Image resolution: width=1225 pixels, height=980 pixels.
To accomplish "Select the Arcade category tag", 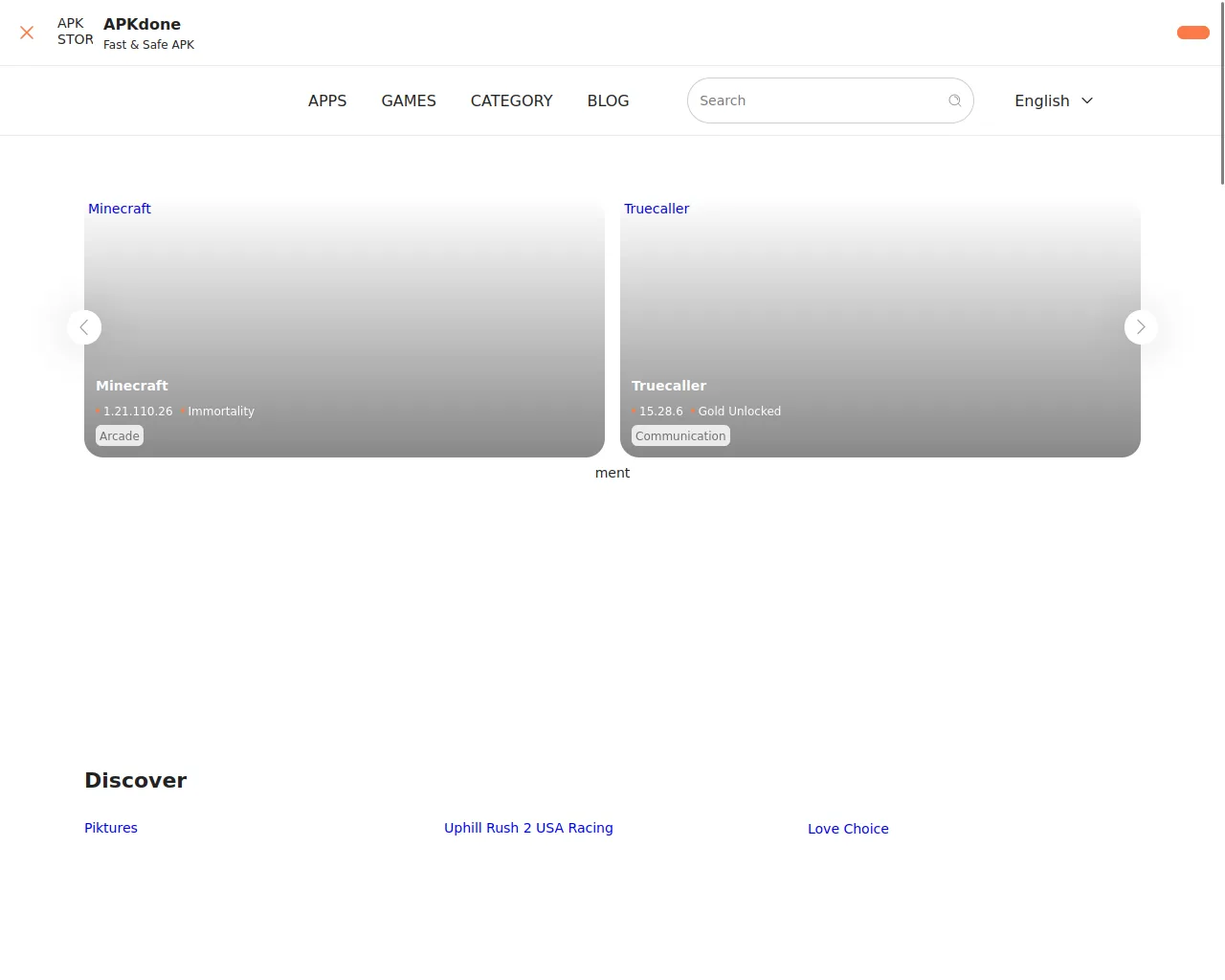I will pyautogui.click(x=120, y=435).
